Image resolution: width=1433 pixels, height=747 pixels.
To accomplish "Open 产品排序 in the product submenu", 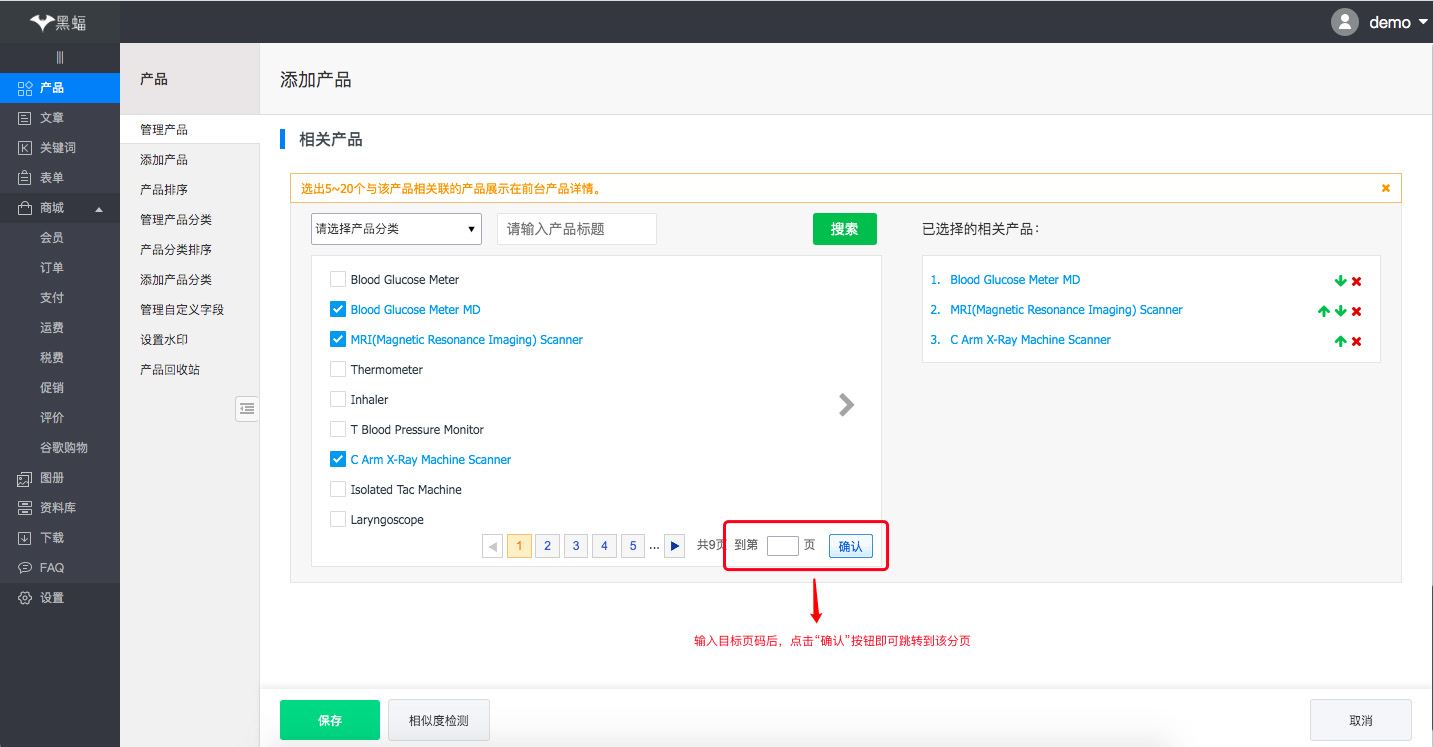I will tap(164, 189).
